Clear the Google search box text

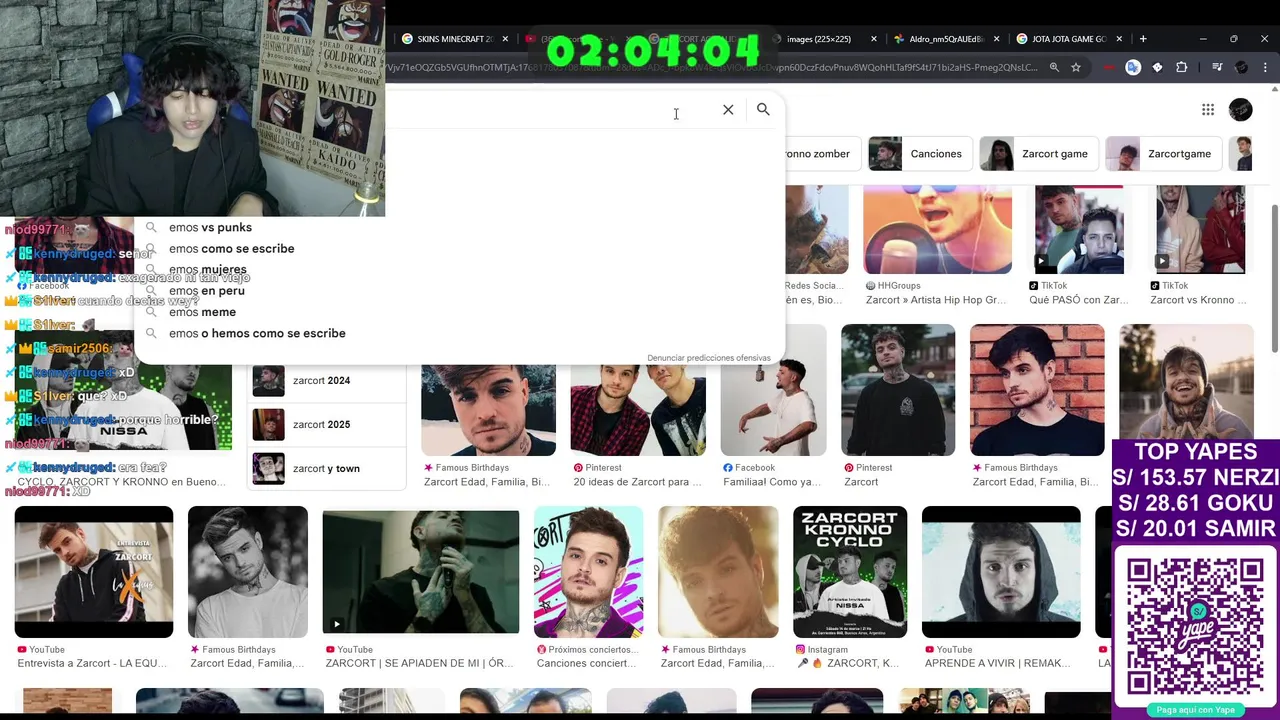[x=728, y=110]
